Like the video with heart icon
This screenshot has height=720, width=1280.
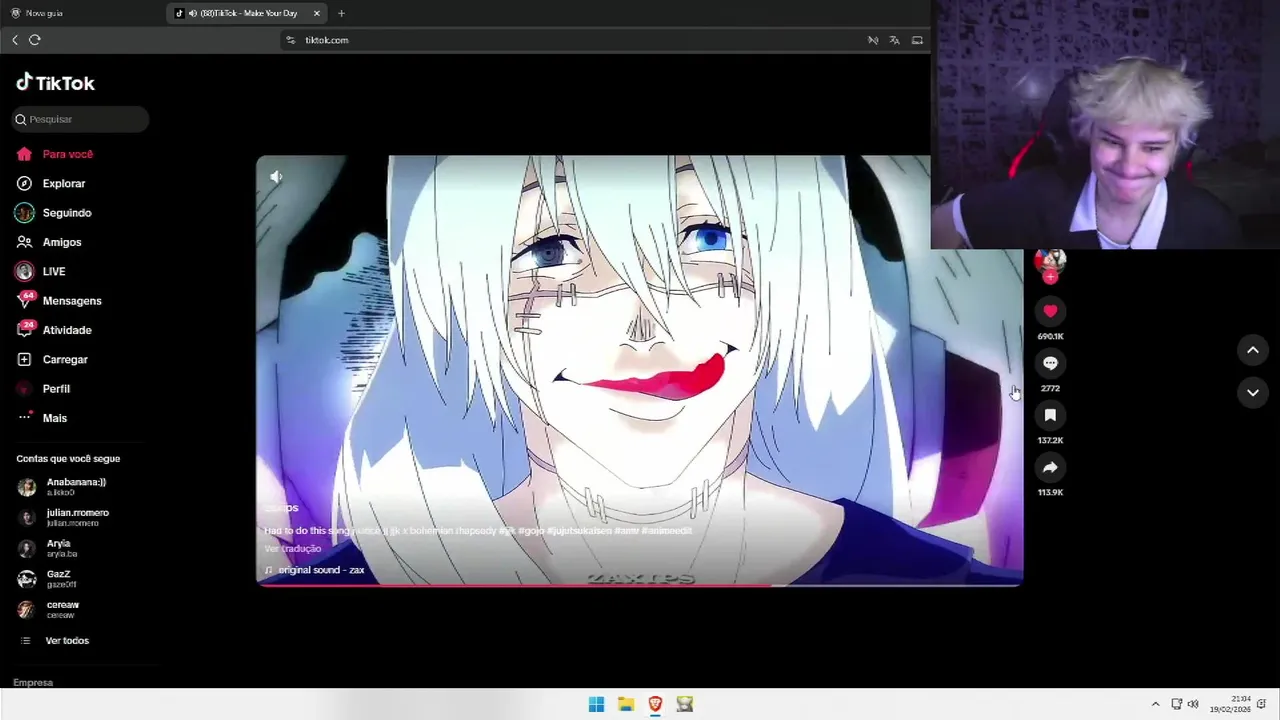click(1050, 311)
